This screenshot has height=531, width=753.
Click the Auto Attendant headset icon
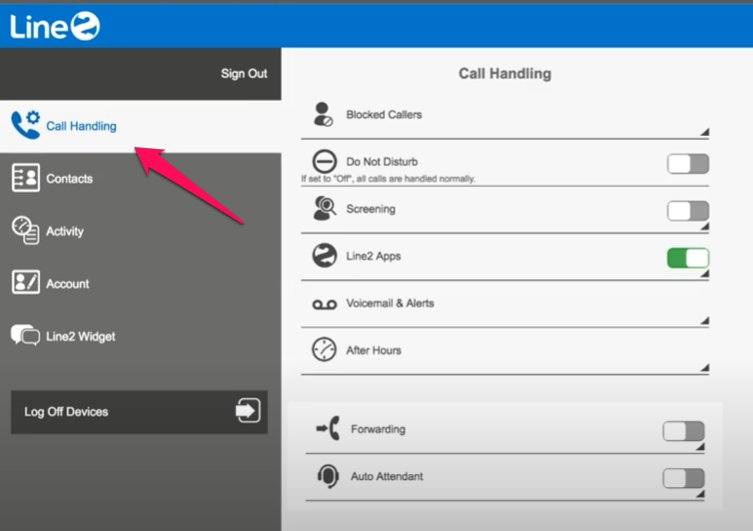point(328,476)
